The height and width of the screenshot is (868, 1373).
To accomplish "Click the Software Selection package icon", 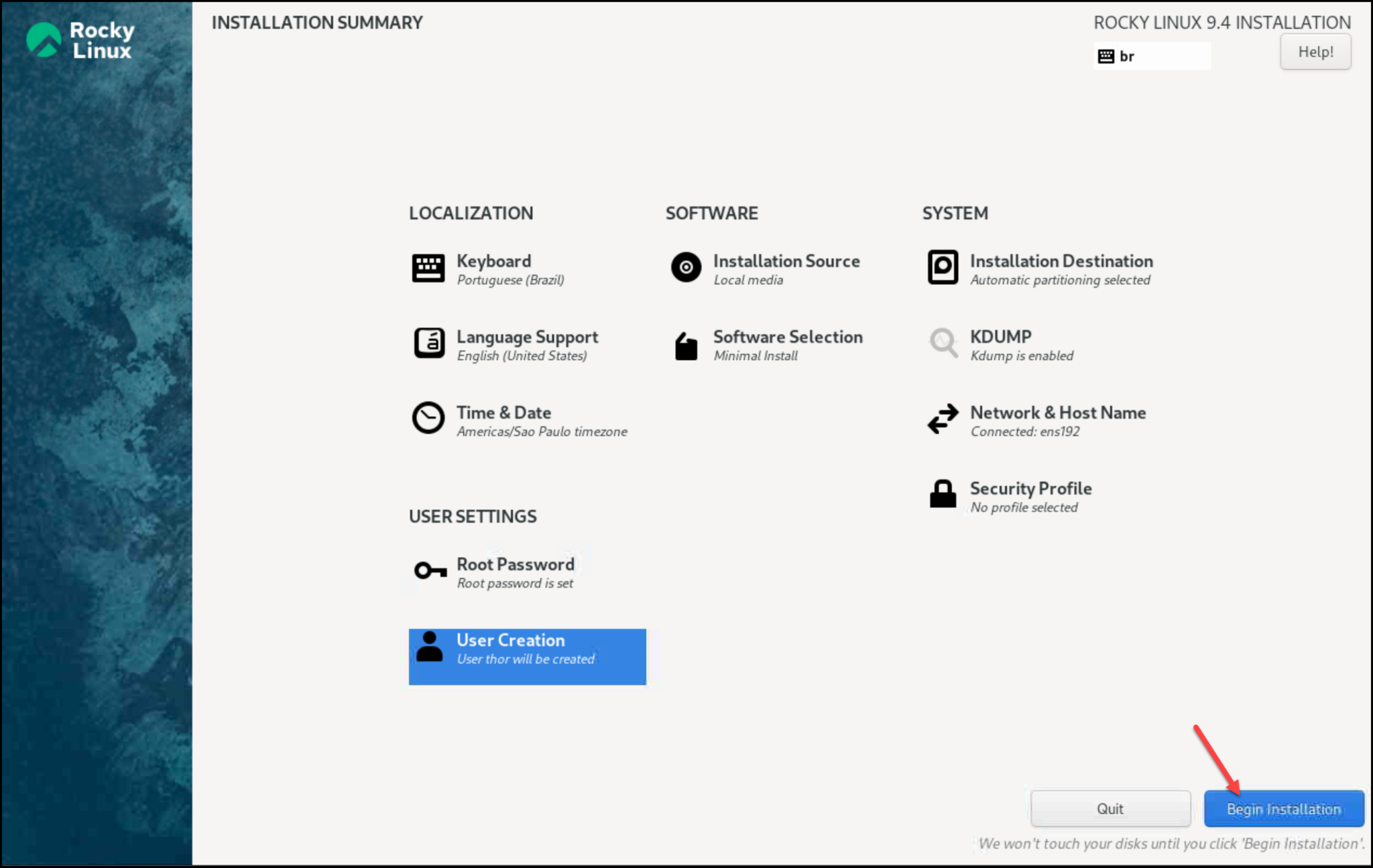I will coord(686,346).
